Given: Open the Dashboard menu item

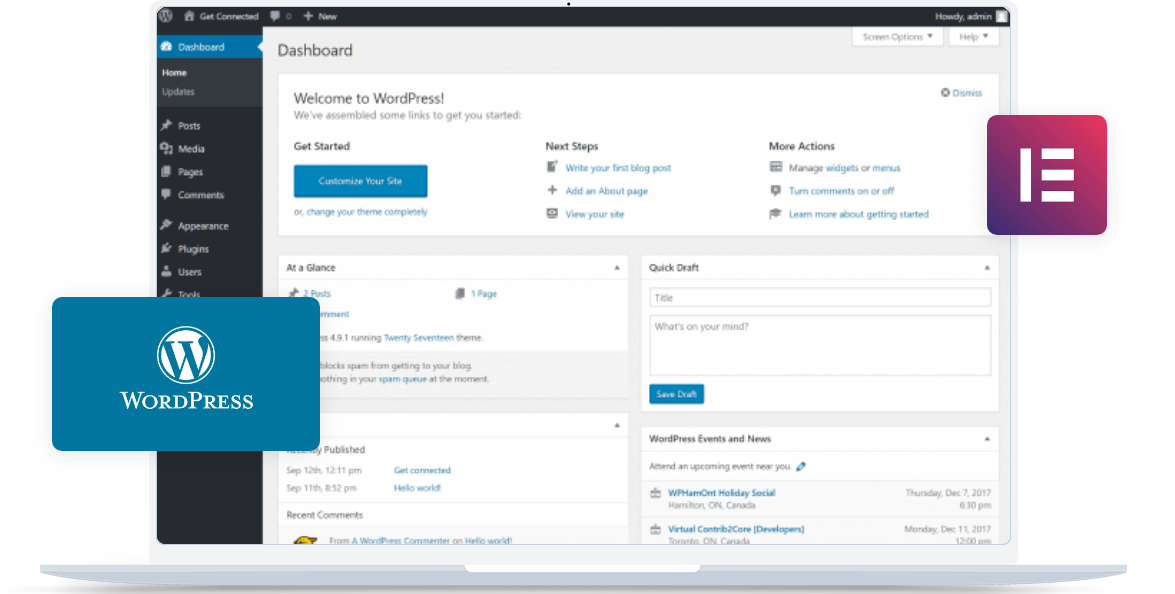Looking at the screenshot, I should (x=210, y=46).
